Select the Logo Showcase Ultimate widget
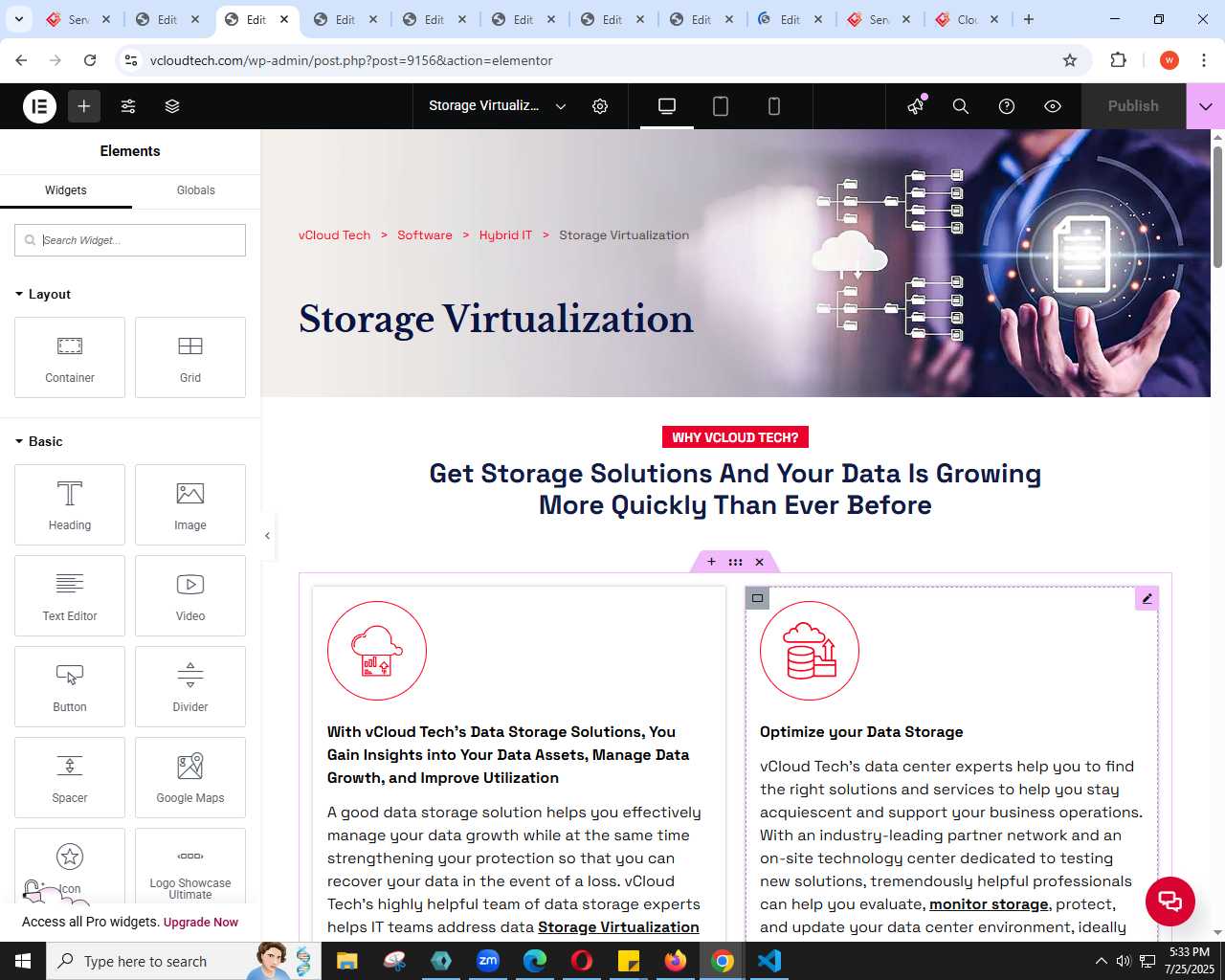The width and height of the screenshot is (1225, 980). tap(190, 866)
